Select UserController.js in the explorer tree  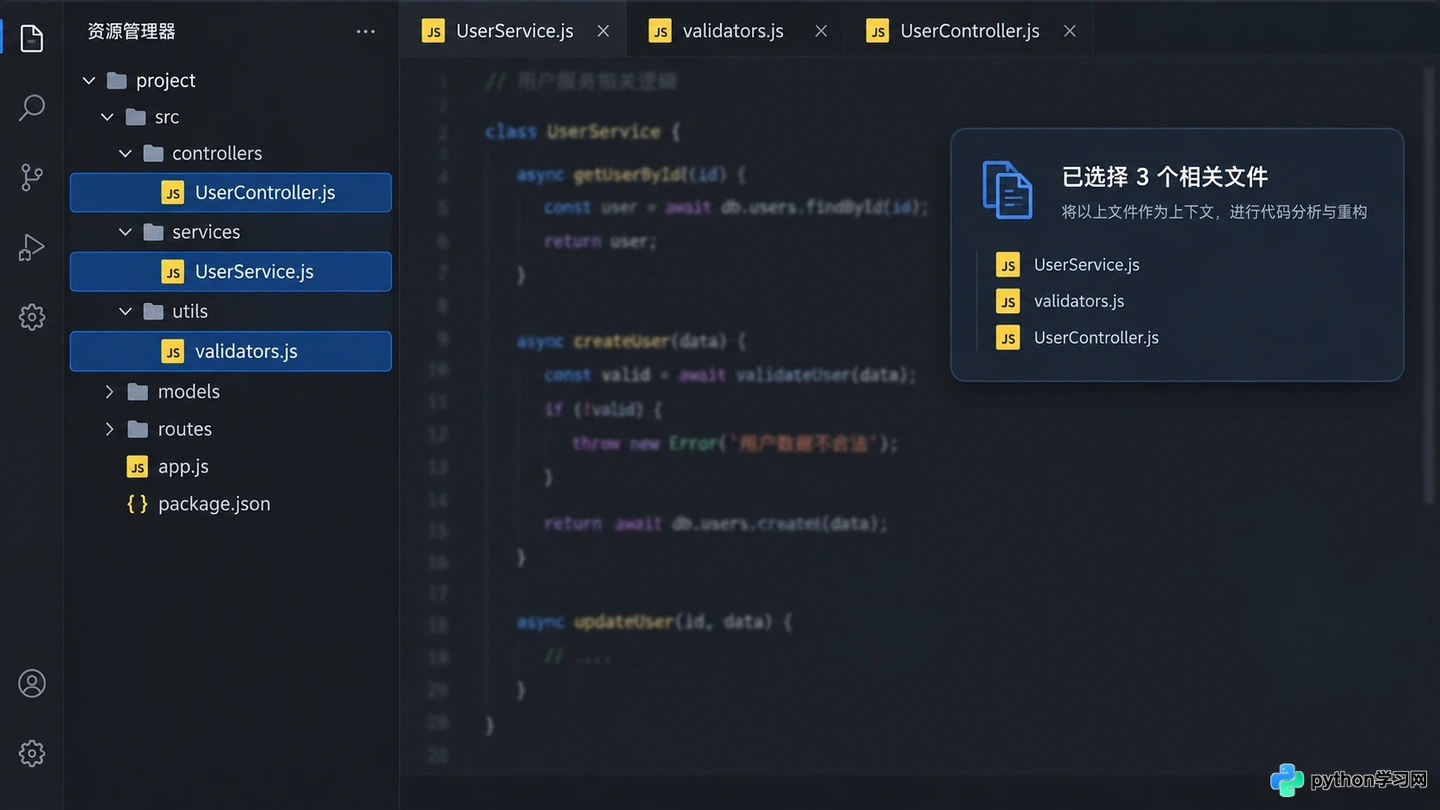[230, 193]
